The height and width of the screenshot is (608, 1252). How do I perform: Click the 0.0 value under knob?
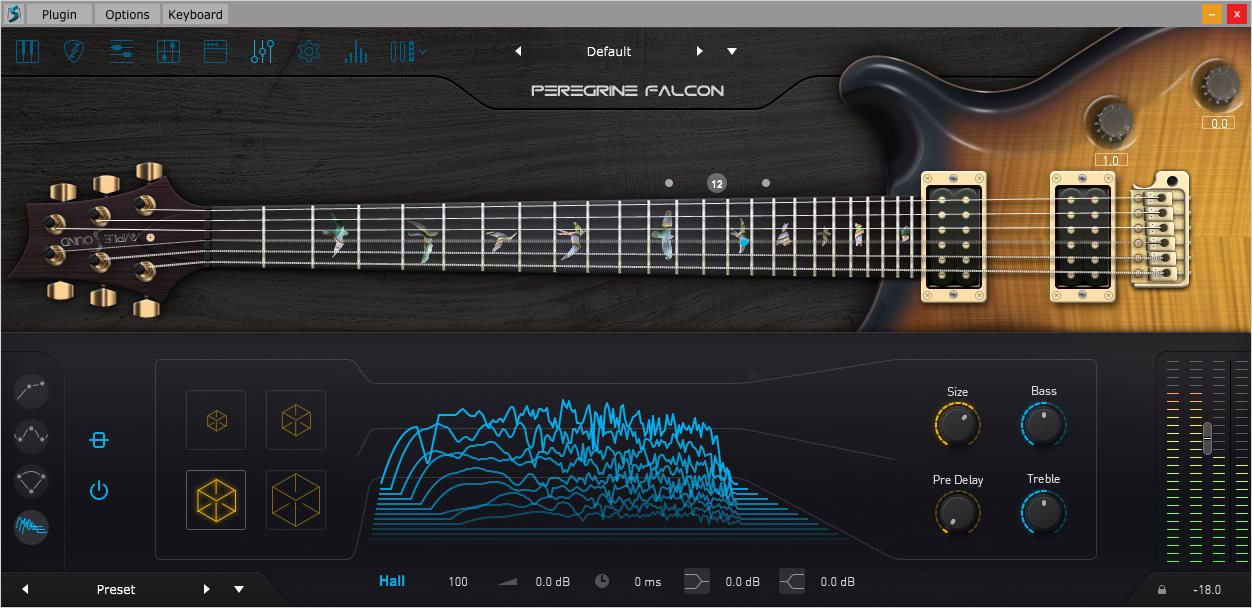(1220, 123)
